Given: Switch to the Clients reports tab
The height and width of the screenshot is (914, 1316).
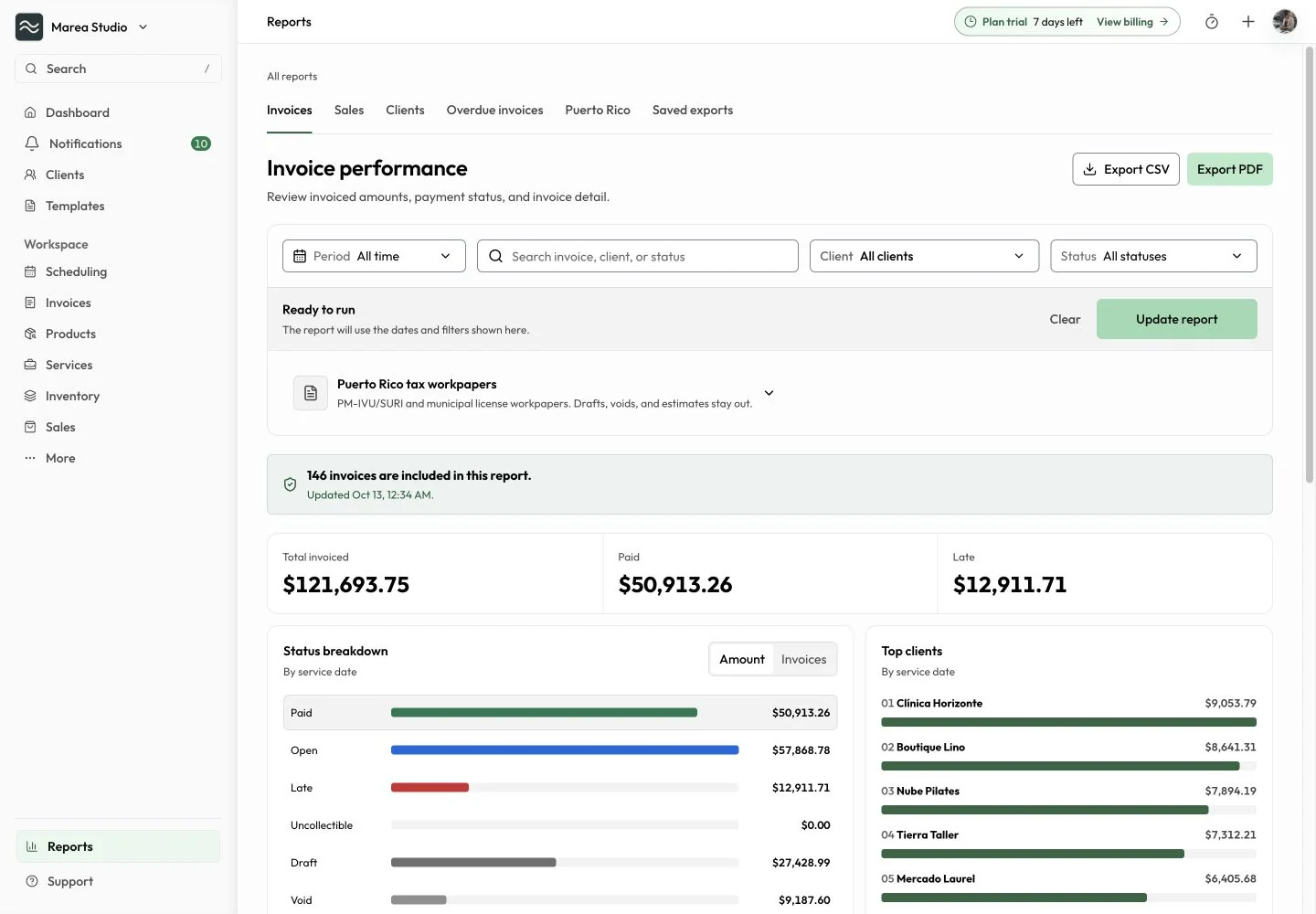Looking at the screenshot, I should (405, 111).
